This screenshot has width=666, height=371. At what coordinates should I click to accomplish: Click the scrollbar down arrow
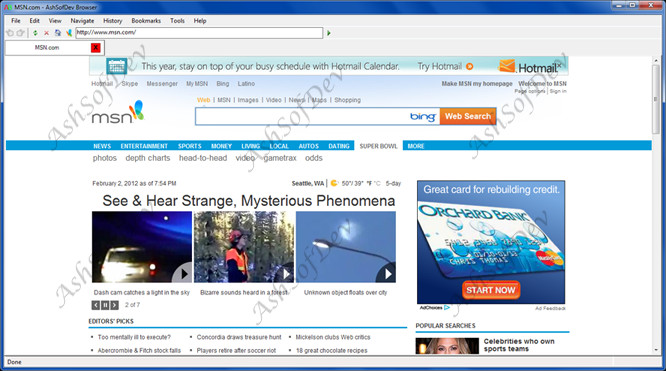point(656,350)
